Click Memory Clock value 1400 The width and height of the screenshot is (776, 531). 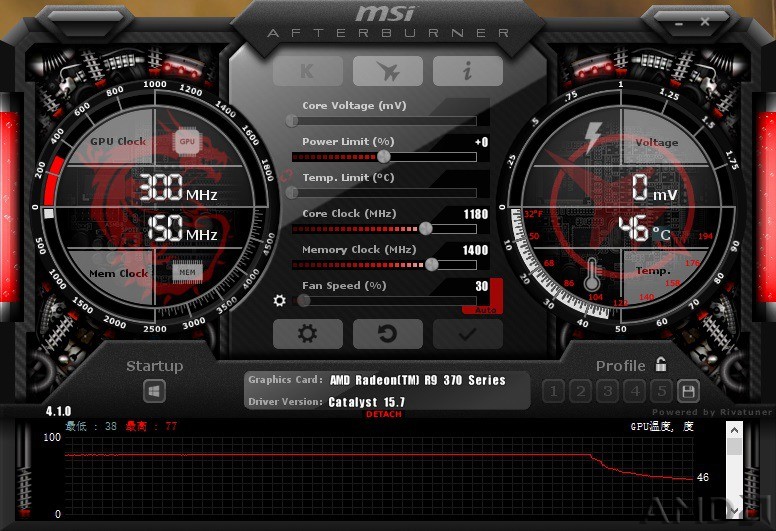[x=475, y=250]
